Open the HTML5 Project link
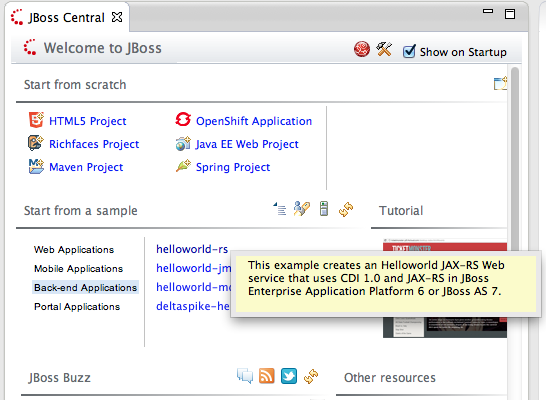 pos(88,121)
